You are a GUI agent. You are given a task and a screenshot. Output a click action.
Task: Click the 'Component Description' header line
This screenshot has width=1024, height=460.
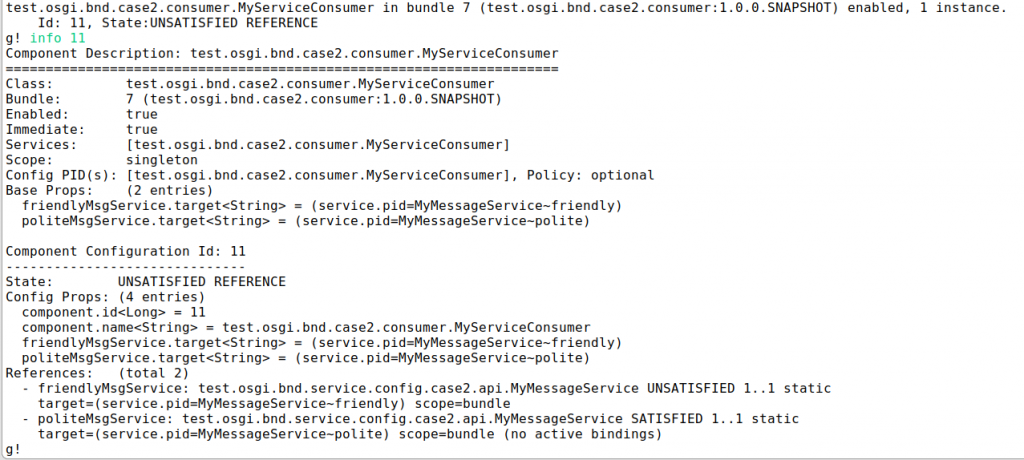click(x=282, y=53)
